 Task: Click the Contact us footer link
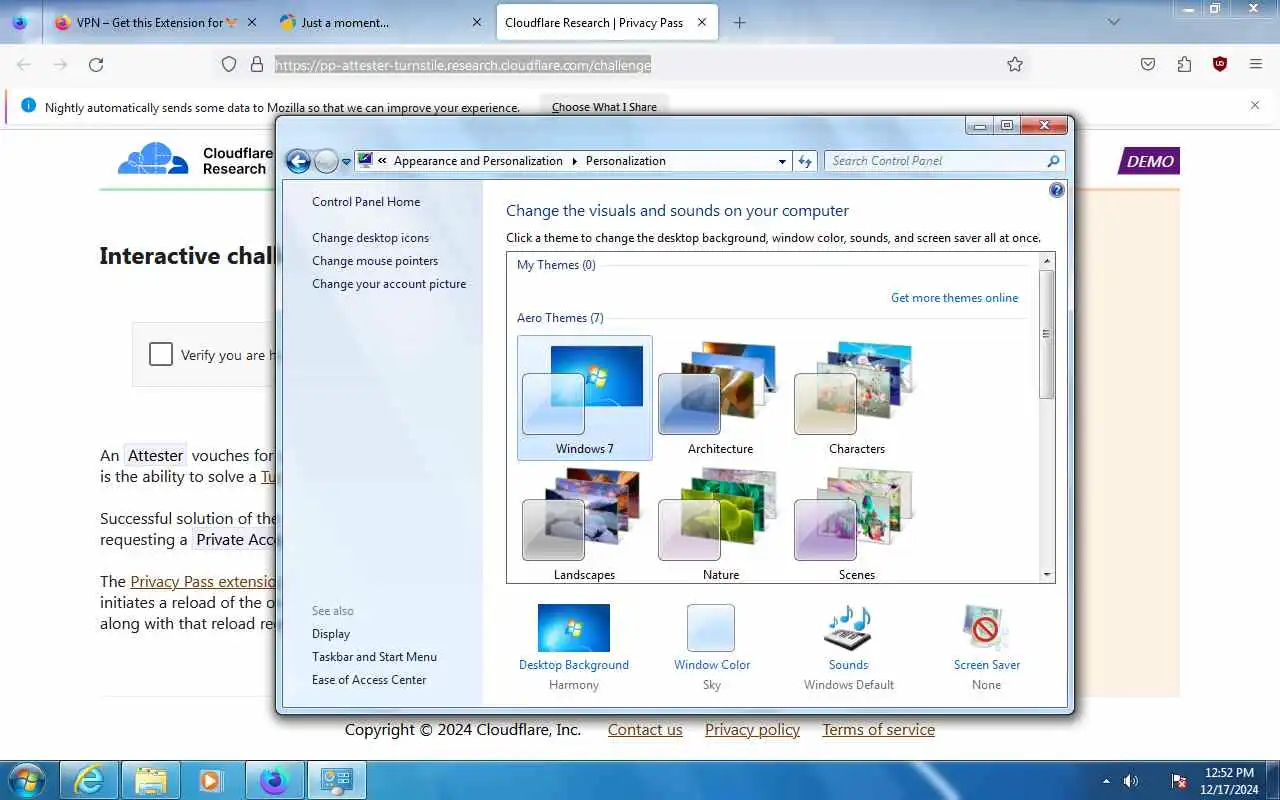[x=645, y=730]
